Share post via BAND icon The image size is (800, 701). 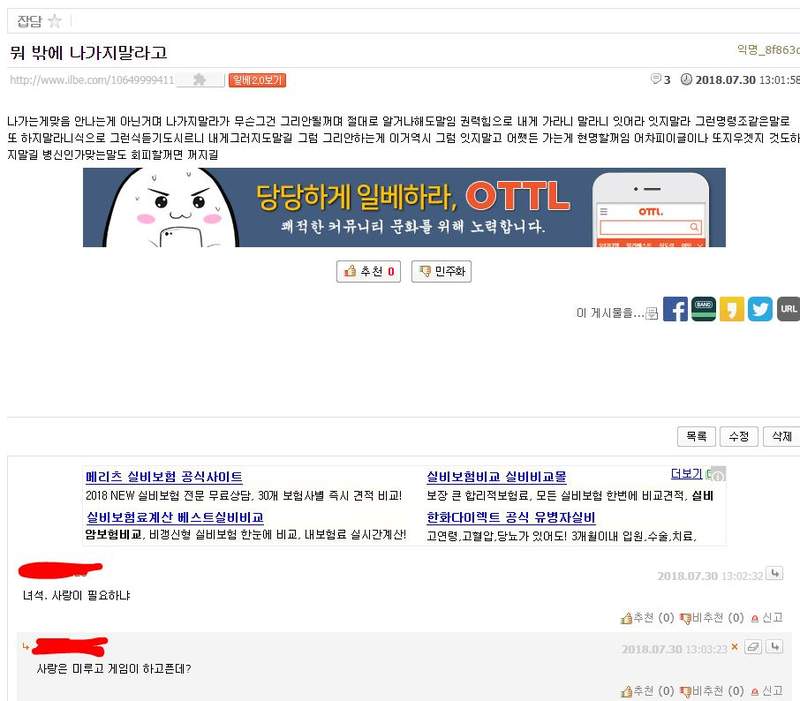point(704,309)
